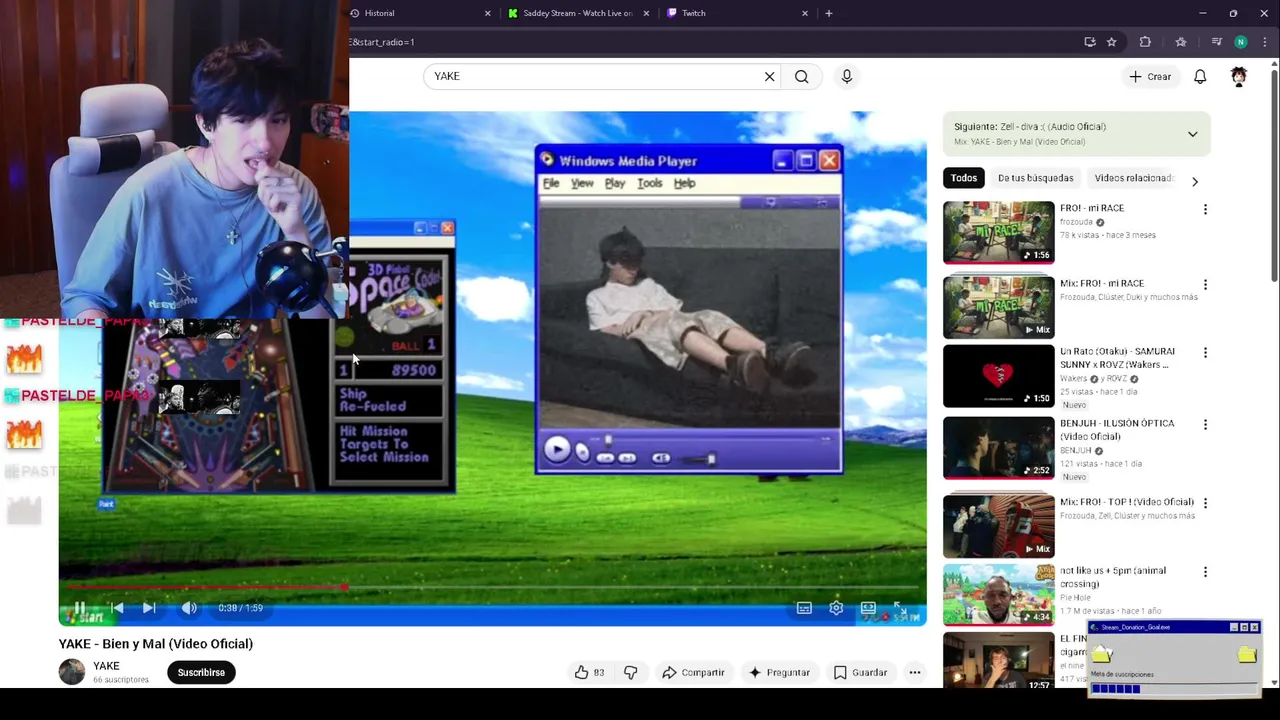Screen dimensions: 1280x720
Task: Open the YAKE channel name link
Action: tap(106, 666)
